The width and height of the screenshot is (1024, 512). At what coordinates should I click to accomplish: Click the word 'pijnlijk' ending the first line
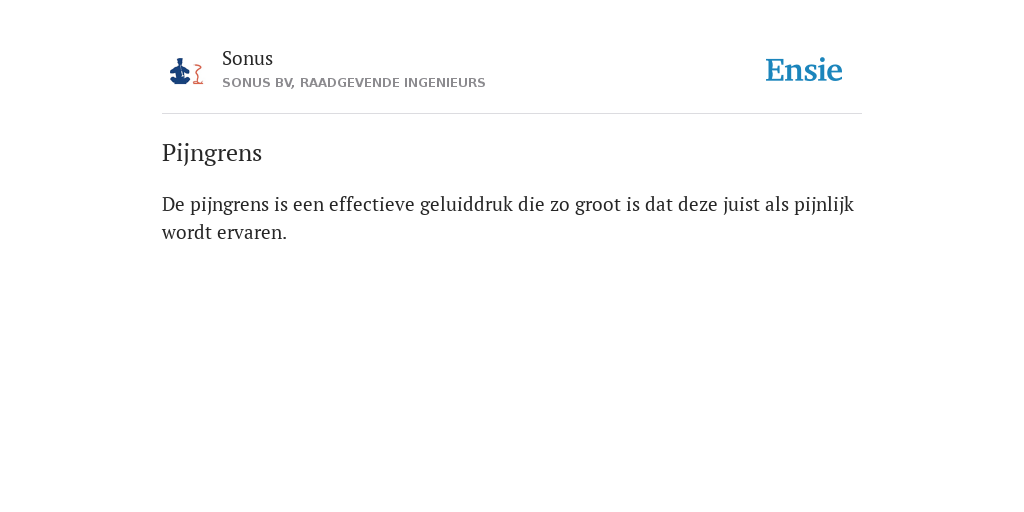(824, 205)
